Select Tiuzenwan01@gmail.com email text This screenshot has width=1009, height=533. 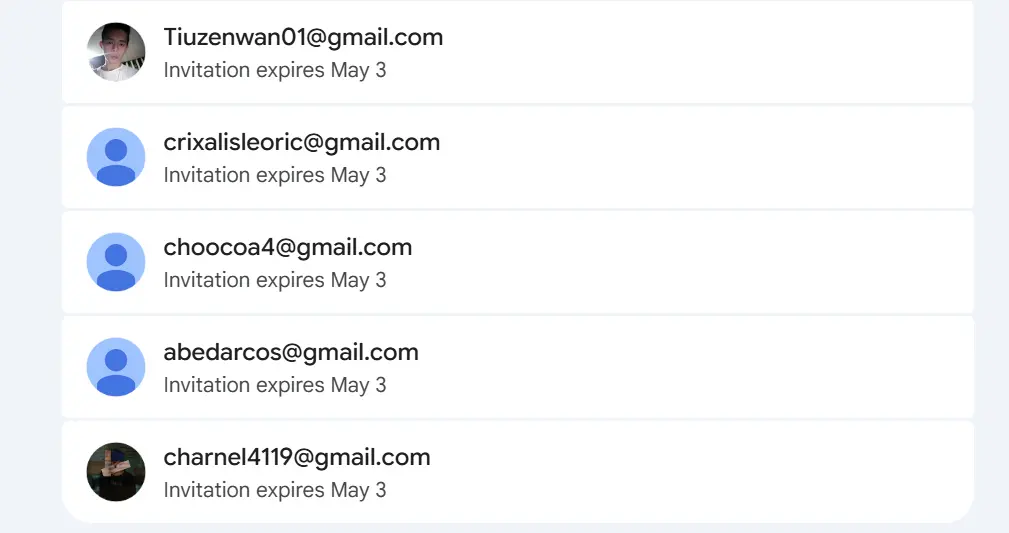(x=303, y=37)
